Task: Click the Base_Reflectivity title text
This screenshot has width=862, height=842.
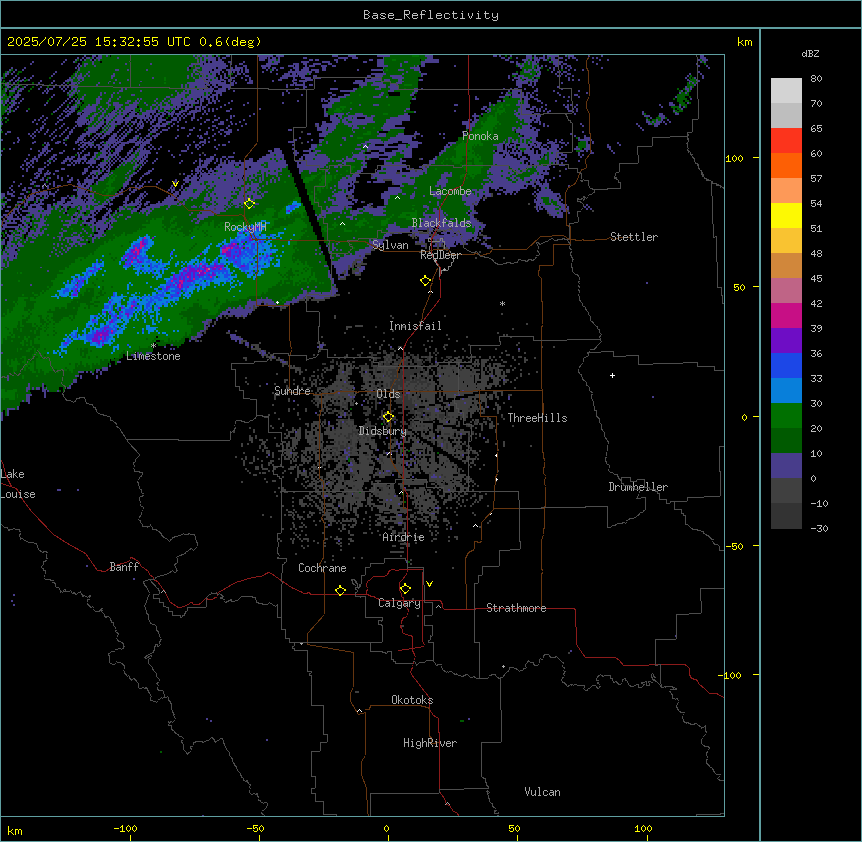Action: point(431,15)
